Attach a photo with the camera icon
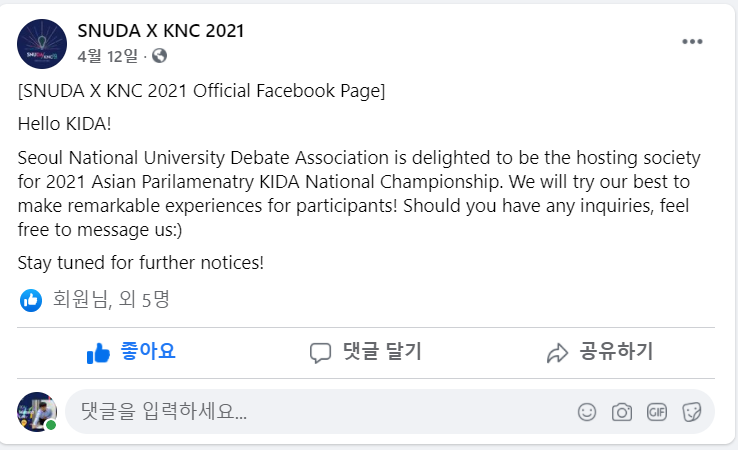Image resolution: width=738 pixels, height=450 pixels. point(622,412)
